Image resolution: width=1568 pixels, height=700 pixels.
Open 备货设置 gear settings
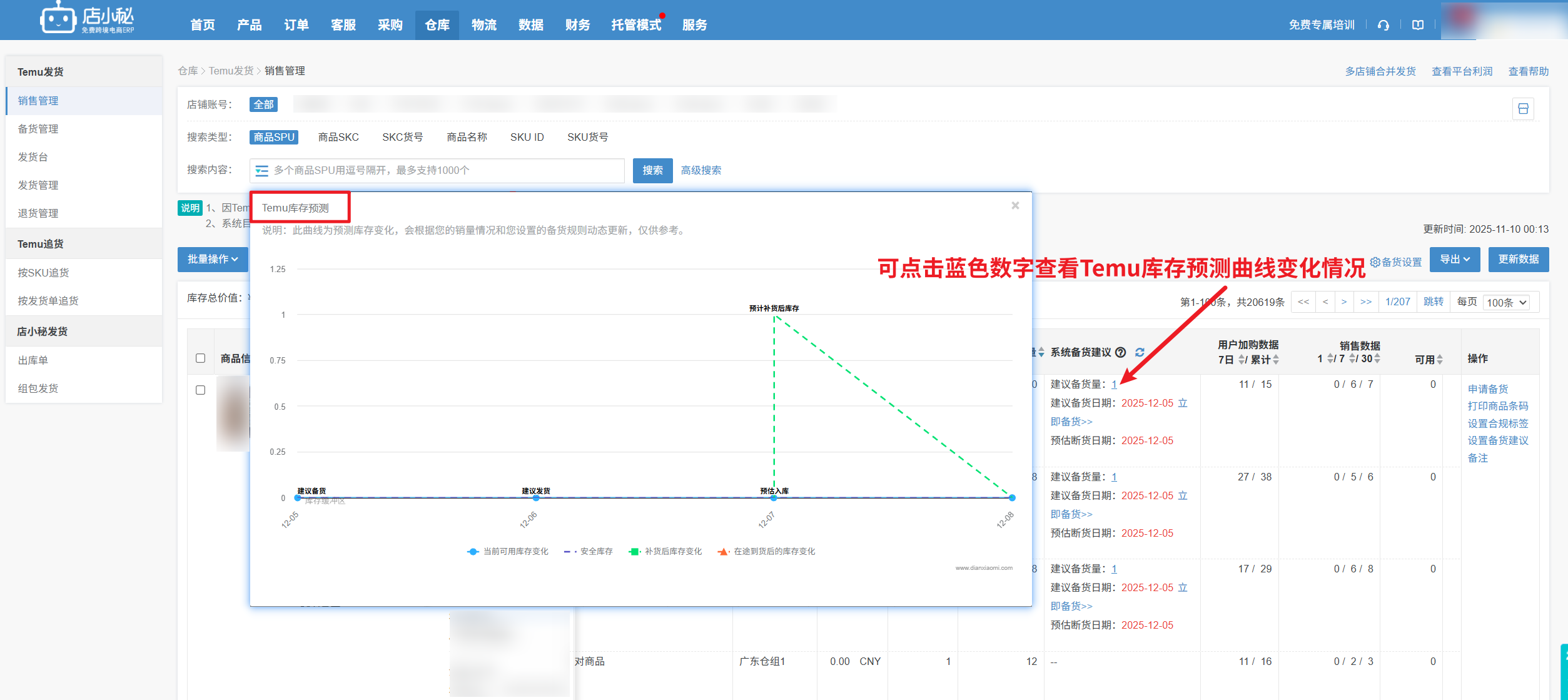[1395, 261]
